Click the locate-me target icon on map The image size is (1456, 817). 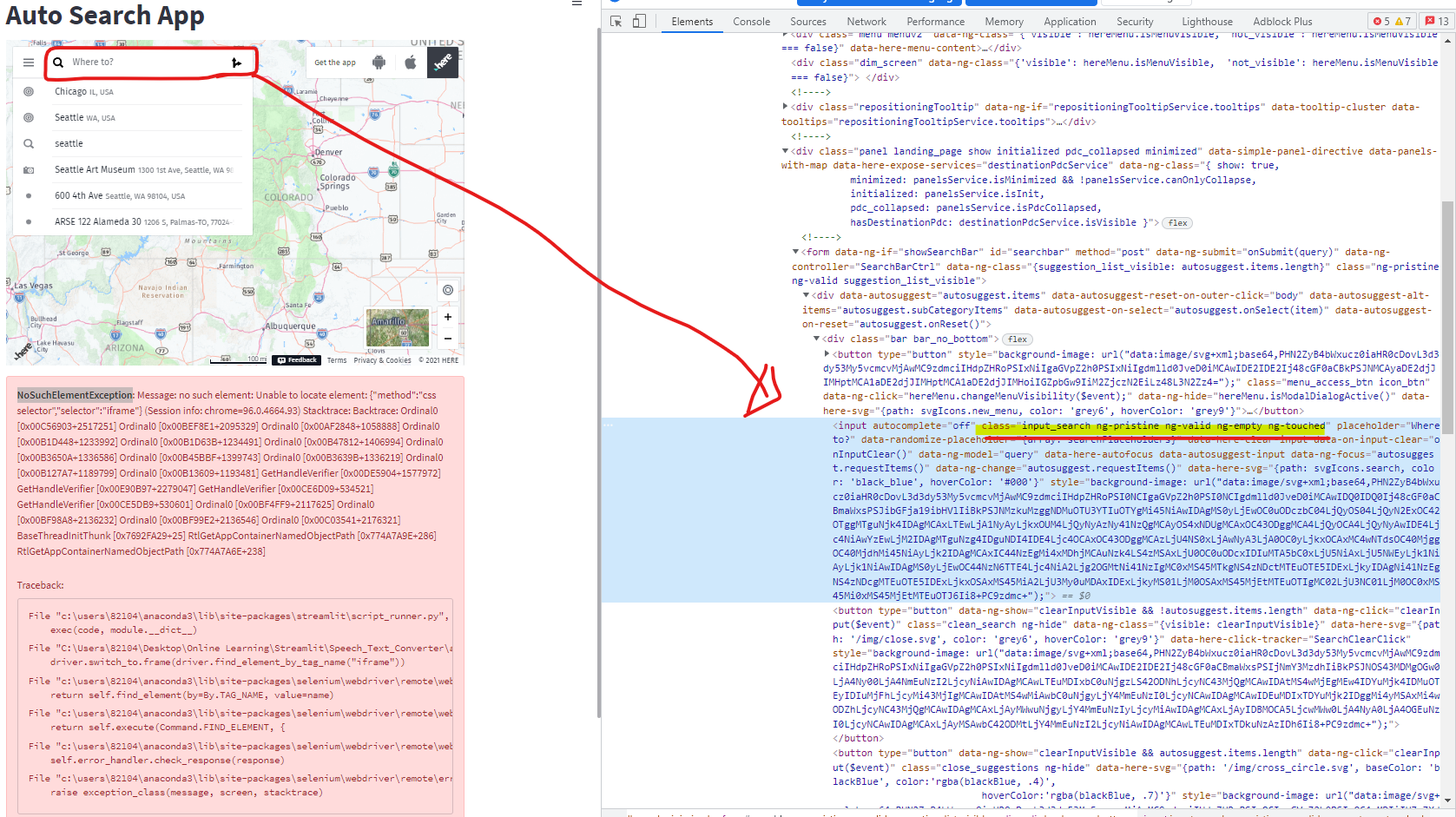tap(448, 290)
